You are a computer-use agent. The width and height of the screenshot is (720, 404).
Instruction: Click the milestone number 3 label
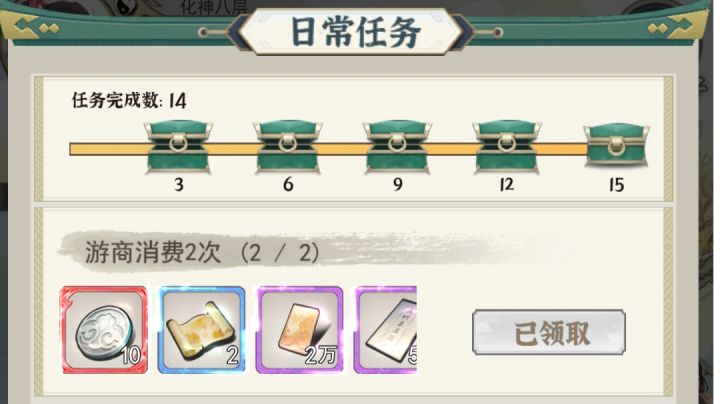[179, 185]
